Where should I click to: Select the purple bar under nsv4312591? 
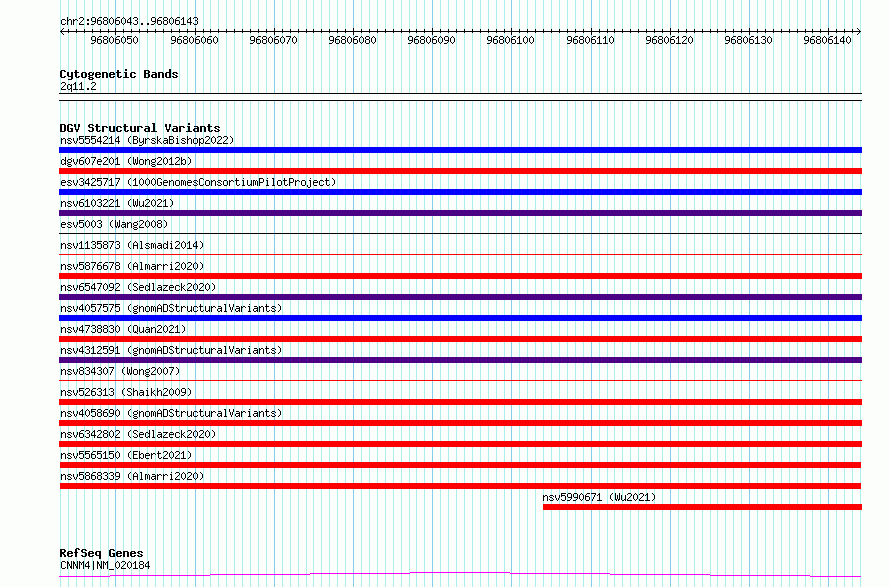460,360
